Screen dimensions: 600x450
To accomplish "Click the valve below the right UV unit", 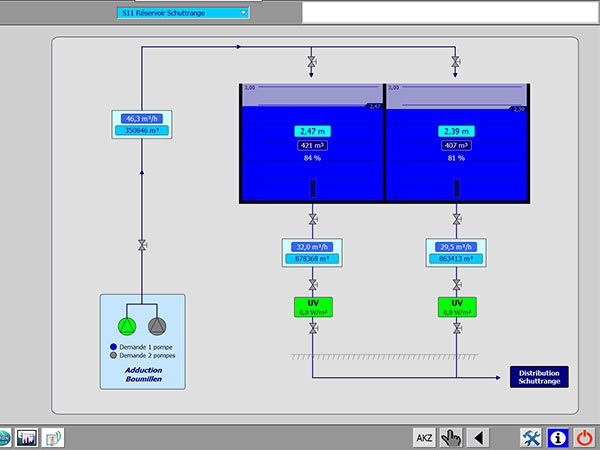I will tap(457, 328).
